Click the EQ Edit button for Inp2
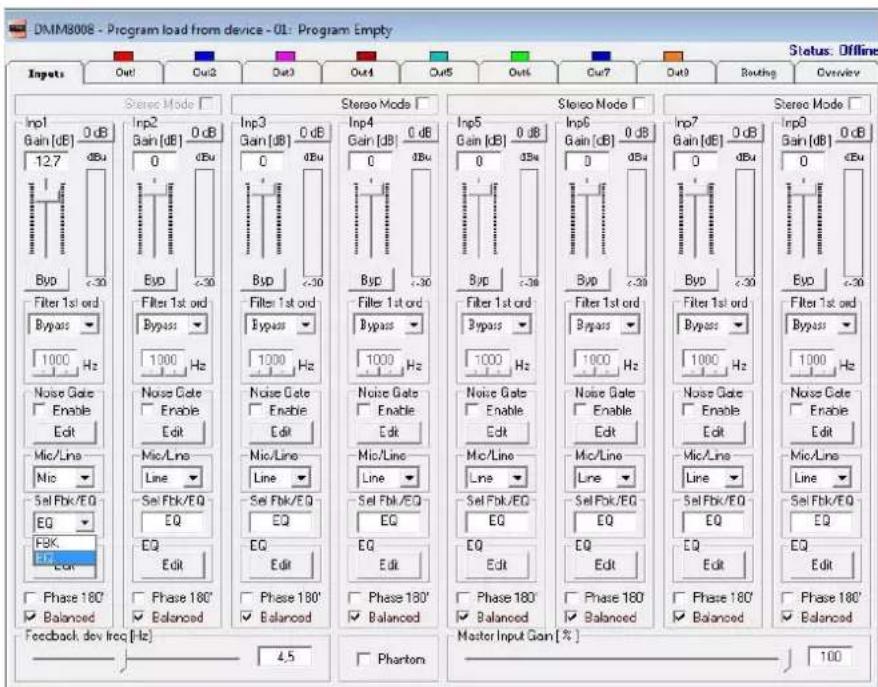 [172, 565]
